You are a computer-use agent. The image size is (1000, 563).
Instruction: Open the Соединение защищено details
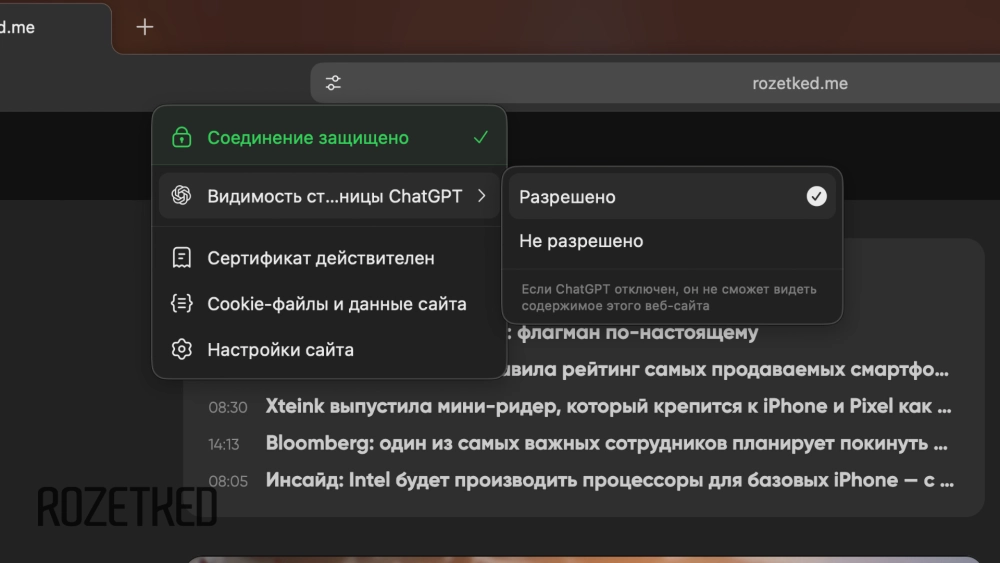[308, 138]
